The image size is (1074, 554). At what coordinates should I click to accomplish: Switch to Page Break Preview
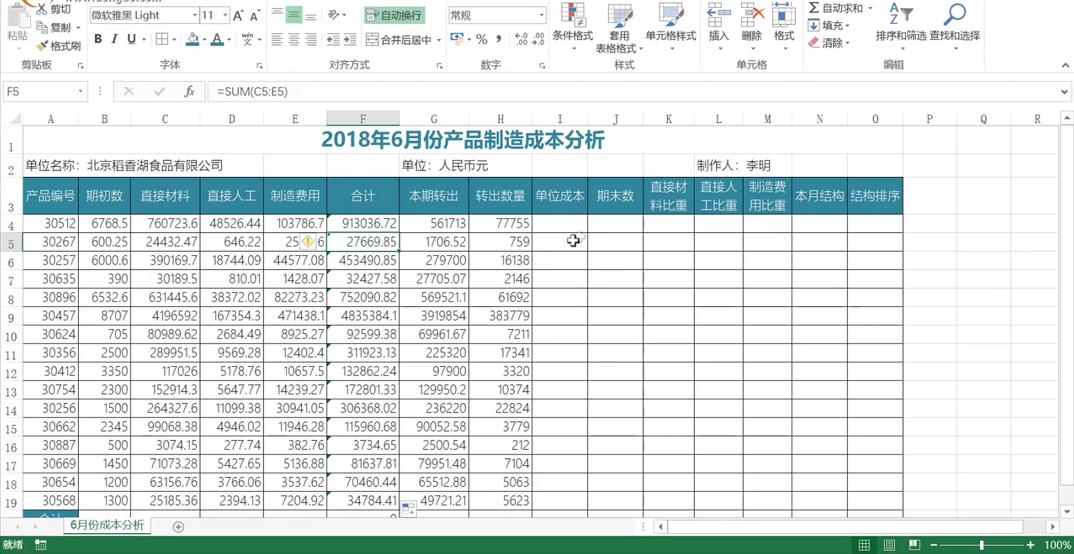[914, 545]
